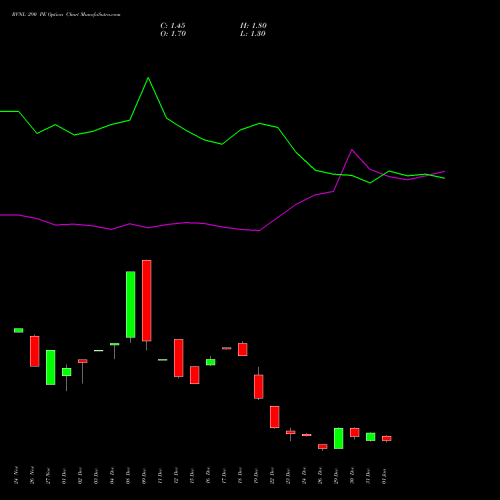
Task: Click the low value 'L: 1.30'
Action: coord(253,34)
